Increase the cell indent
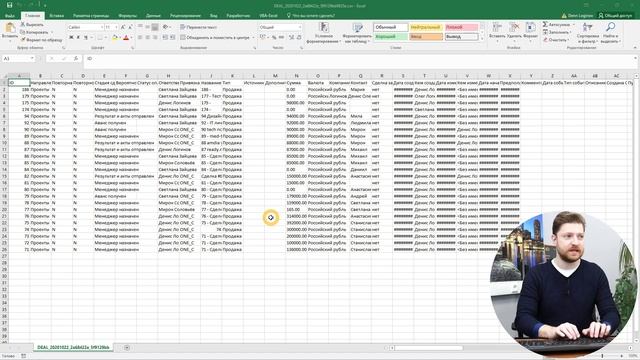This screenshot has width=640, height=360. tap(172, 38)
